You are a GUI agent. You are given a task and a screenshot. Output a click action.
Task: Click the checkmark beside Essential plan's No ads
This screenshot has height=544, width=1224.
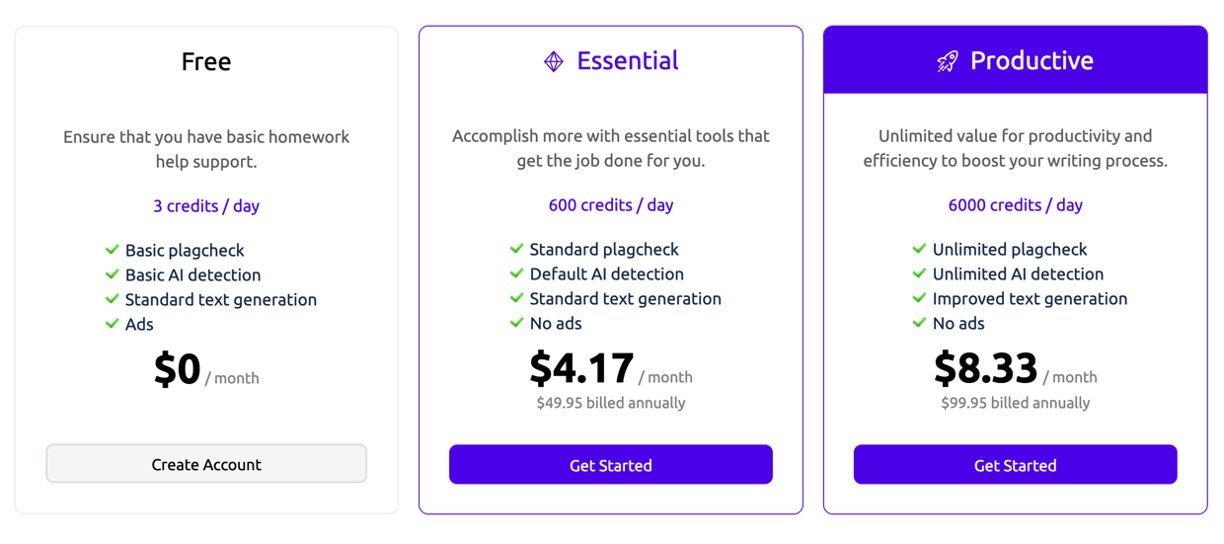(x=517, y=323)
